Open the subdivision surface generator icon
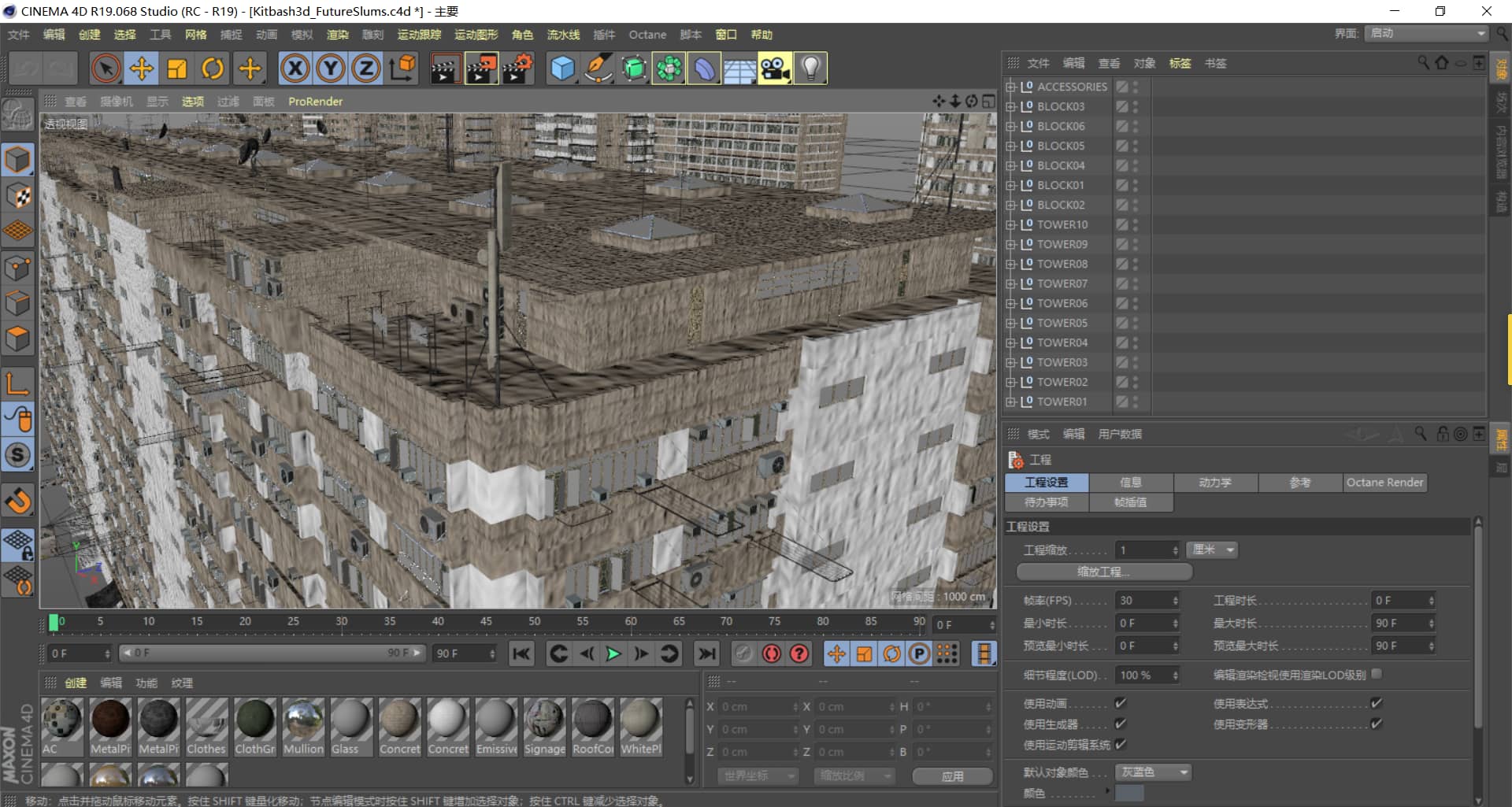Viewport: 1512px width, 807px height. (633, 68)
